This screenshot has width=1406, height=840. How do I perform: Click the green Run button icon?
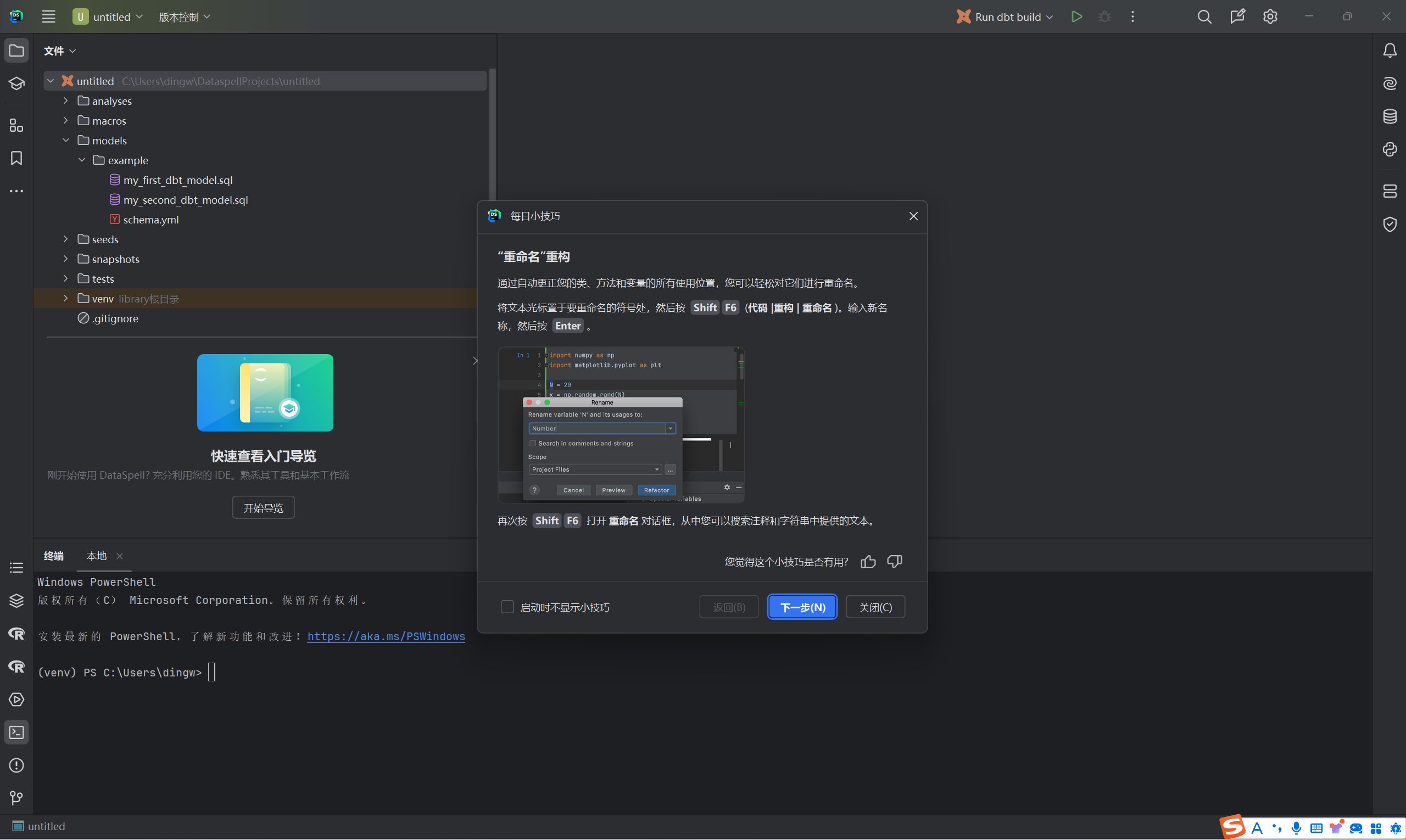(1076, 17)
